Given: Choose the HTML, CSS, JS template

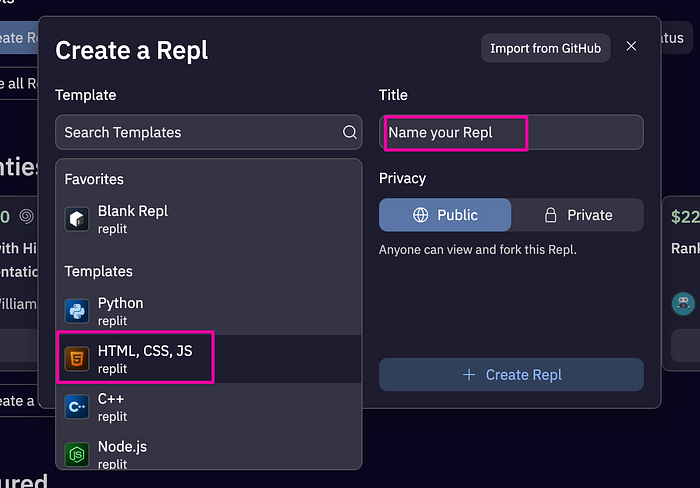Looking at the screenshot, I should (x=209, y=359).
